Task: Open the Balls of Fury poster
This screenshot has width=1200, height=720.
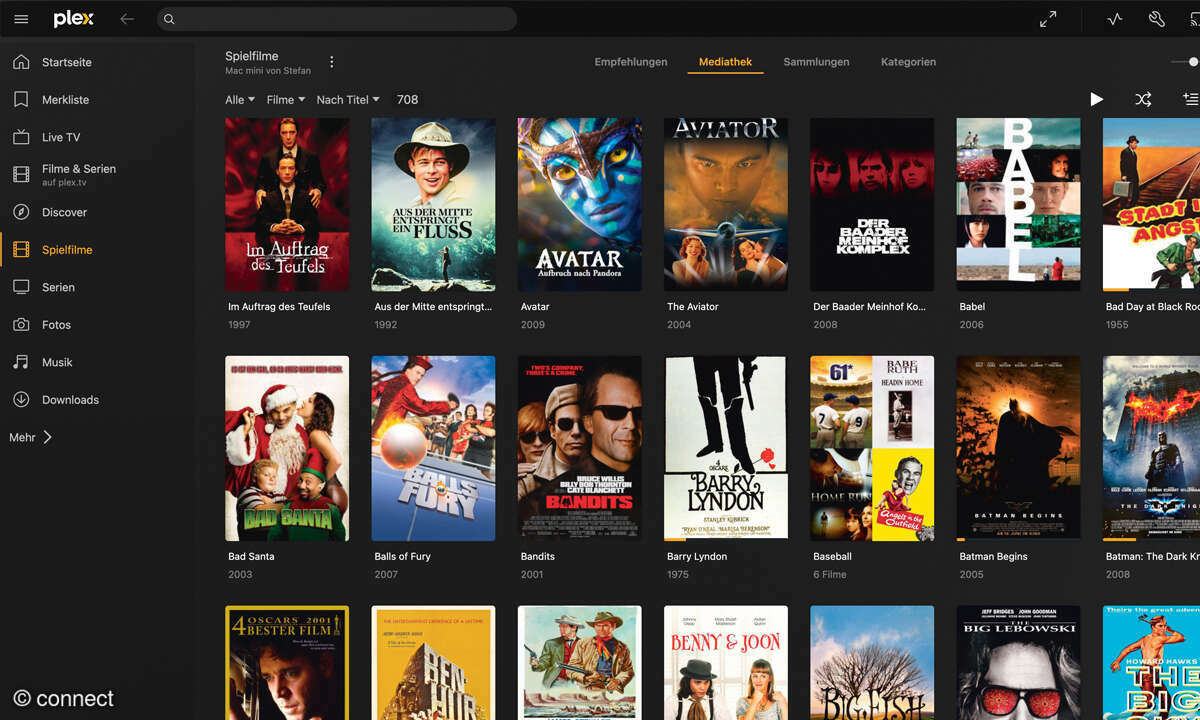Action: tap(433, 448)
